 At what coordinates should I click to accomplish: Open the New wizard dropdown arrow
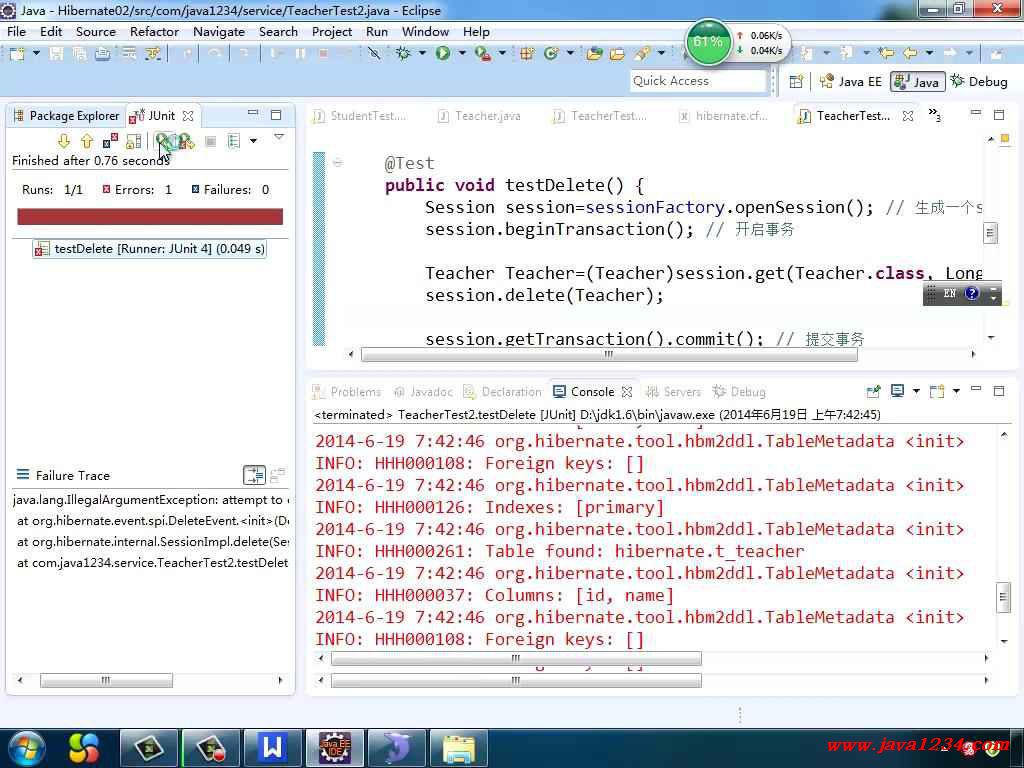click(x=37, y=53)
